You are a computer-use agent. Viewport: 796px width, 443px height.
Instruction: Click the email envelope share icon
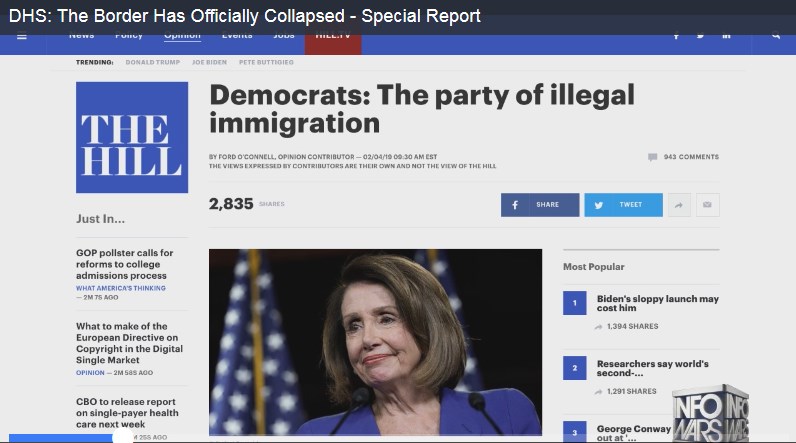708,205
